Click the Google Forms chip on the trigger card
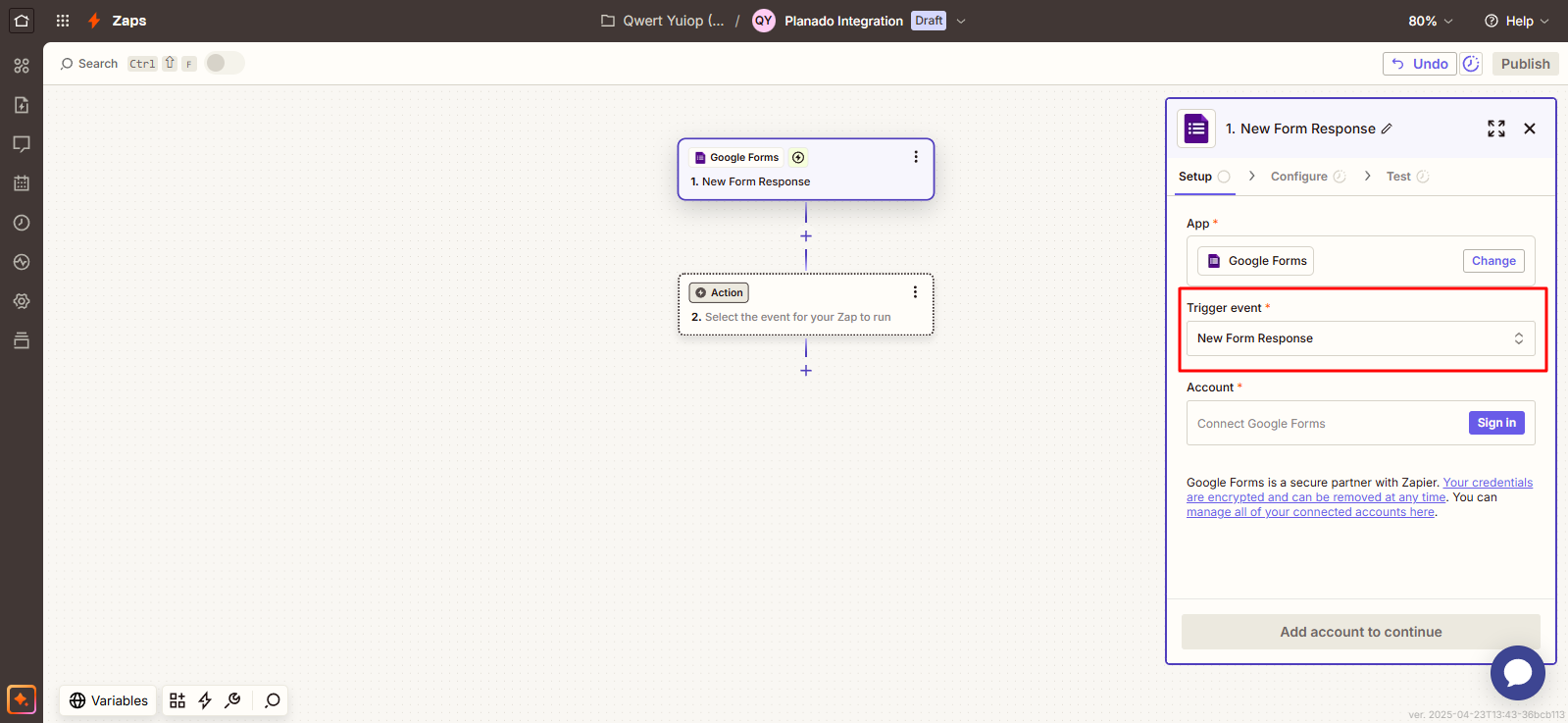This screenshot has height=723, width=1568. click(736, 157)
